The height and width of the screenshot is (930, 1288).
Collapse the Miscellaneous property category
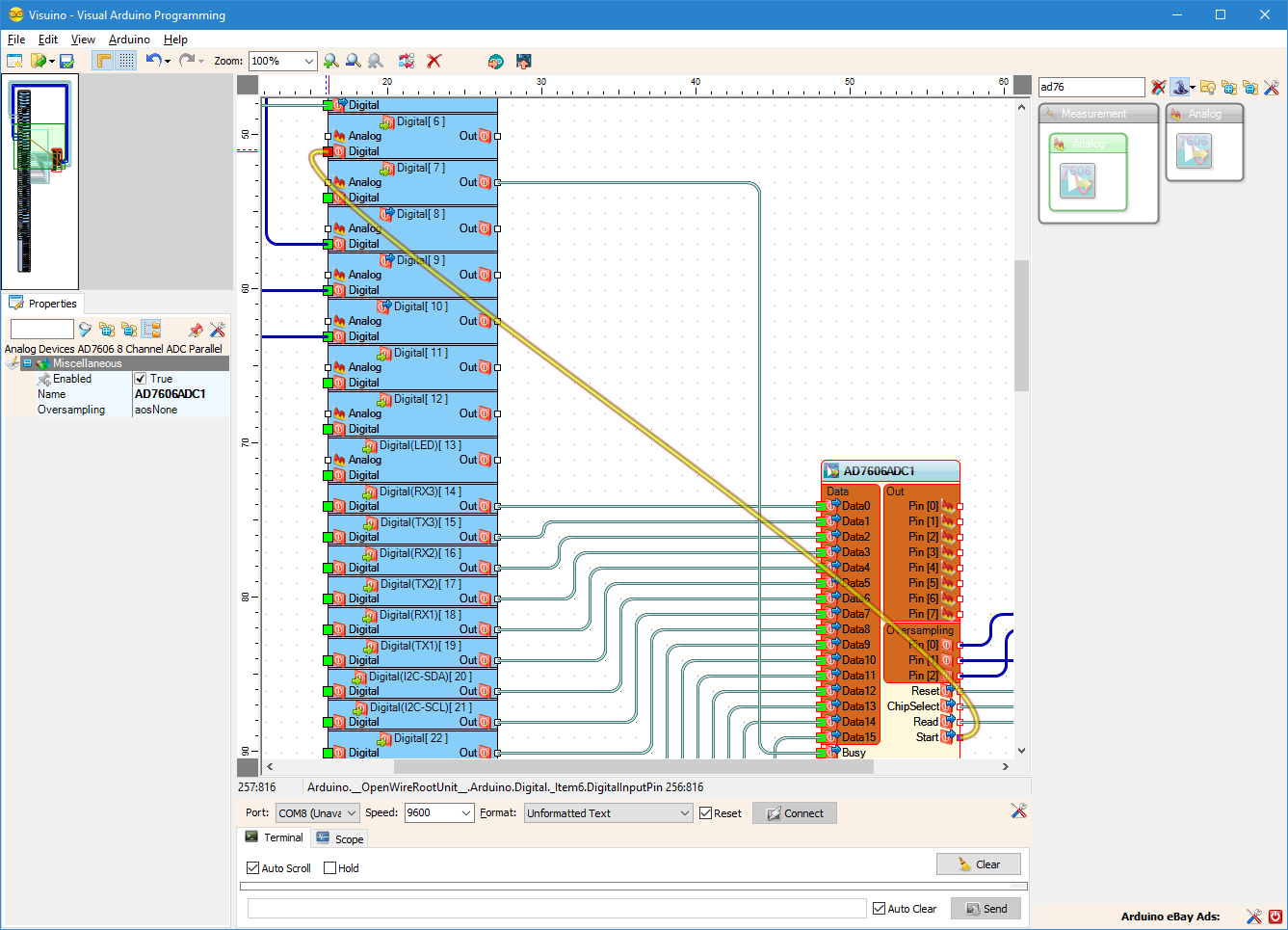pos(28,363)
